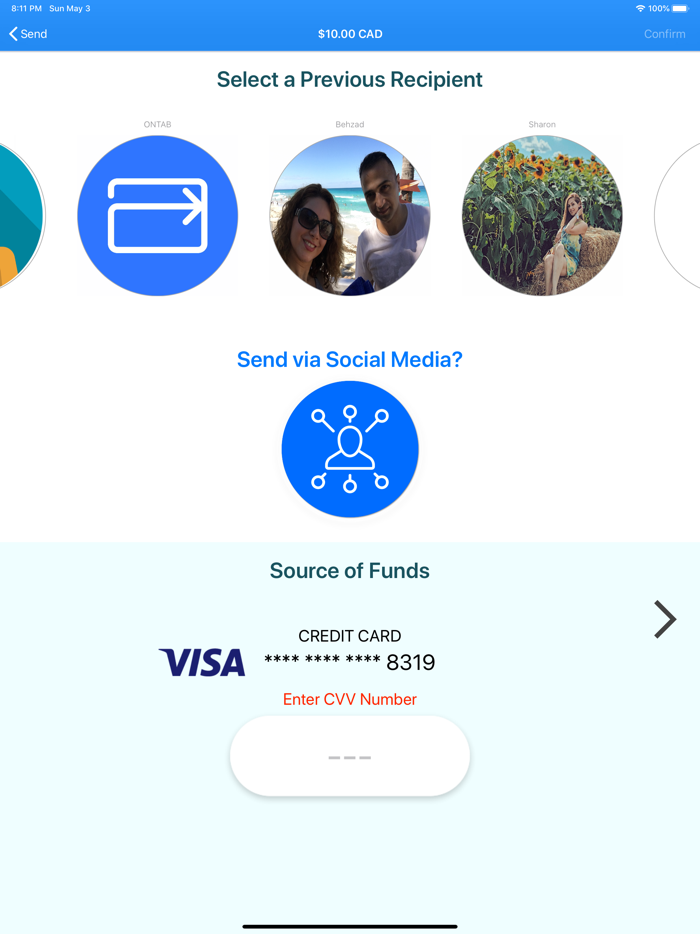Viewport: 700px width, 934px height.
Task: Choose Sharon as the recipient
Action: 542,216
